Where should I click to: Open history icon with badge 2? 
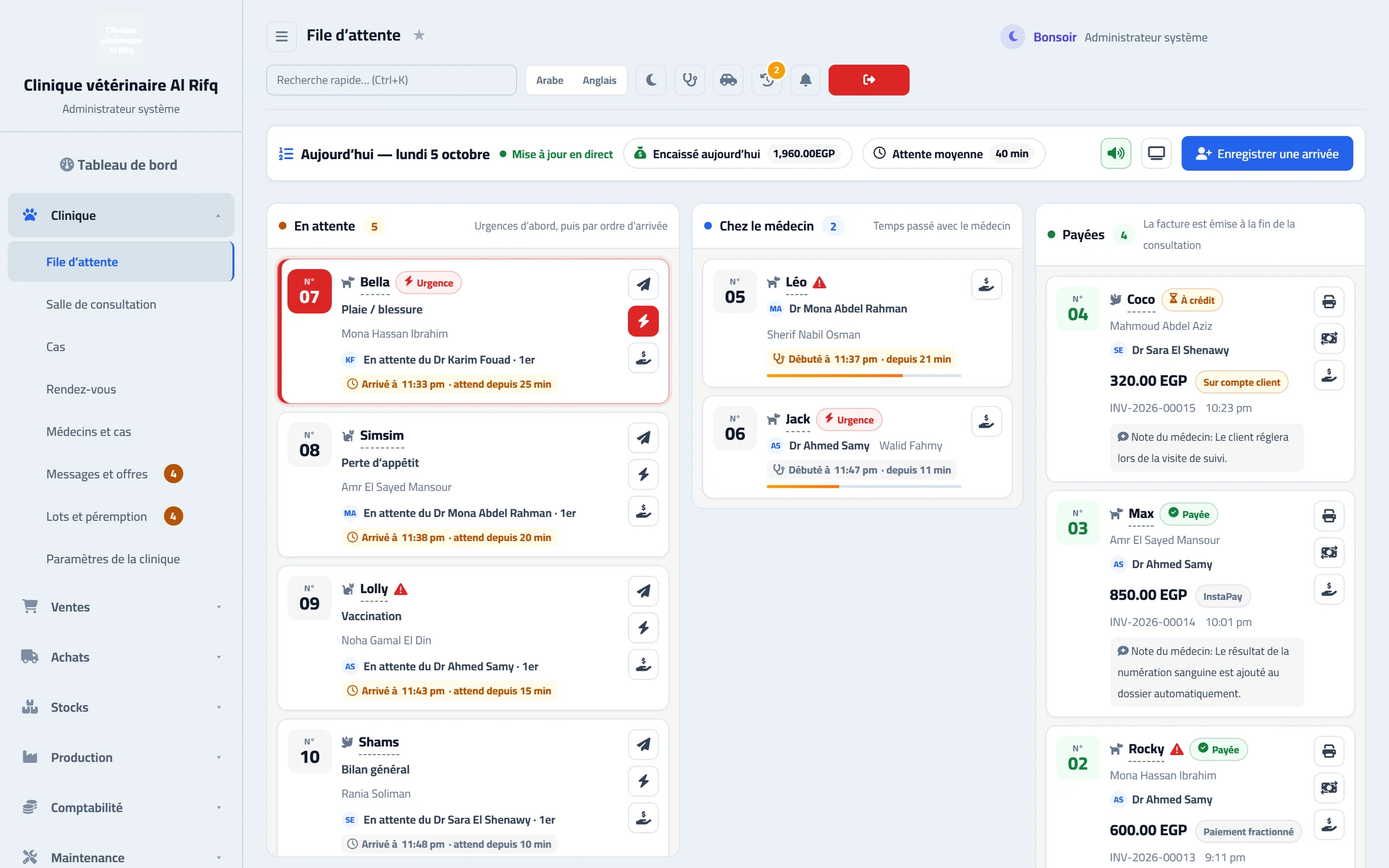pos(767,80)
